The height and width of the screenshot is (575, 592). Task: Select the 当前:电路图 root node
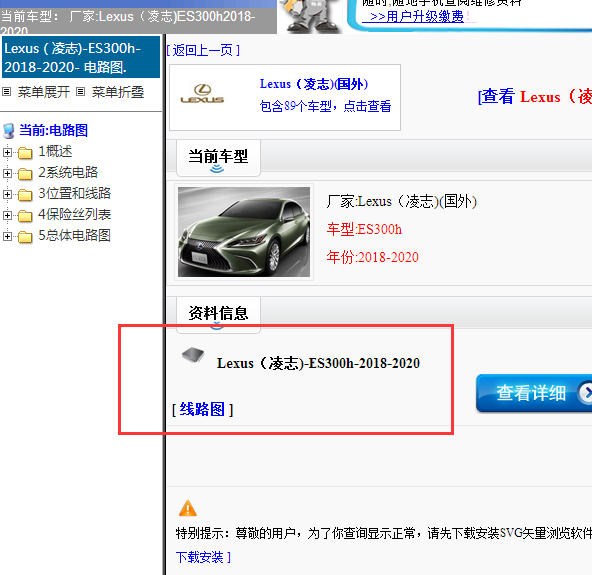(x=54, y=130)
